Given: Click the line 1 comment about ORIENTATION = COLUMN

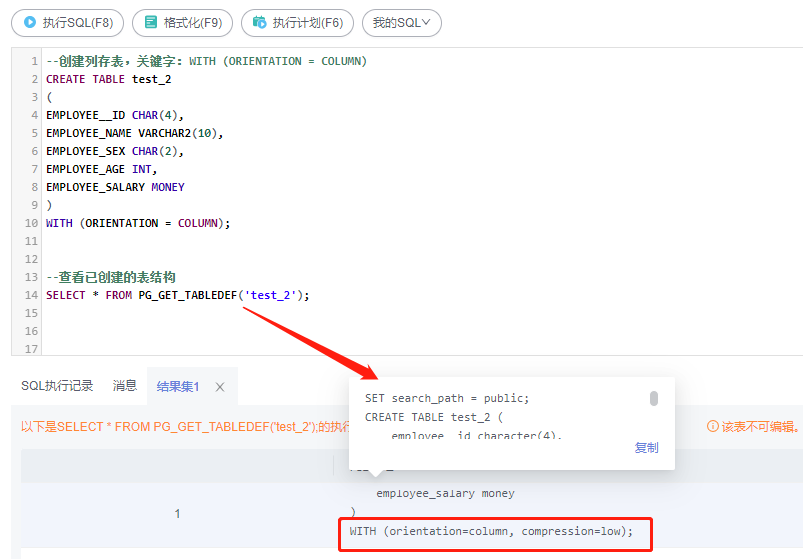Looking at the screenshot, I should coord(206,61).
